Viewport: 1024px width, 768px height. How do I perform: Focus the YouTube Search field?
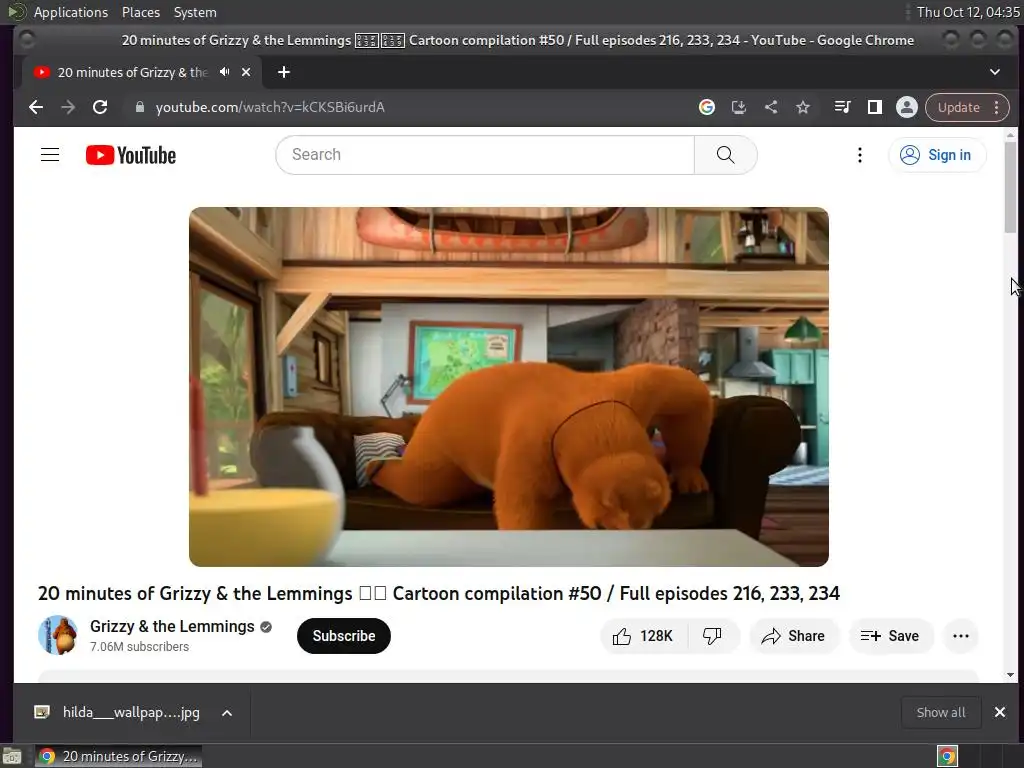(485, 155)
